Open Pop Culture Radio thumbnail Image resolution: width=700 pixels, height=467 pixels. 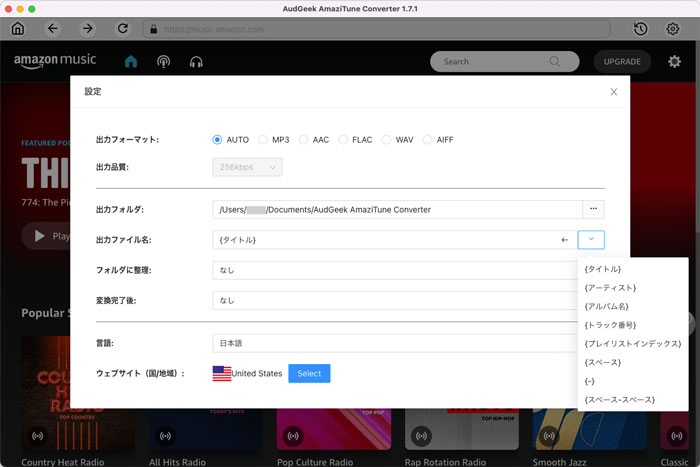(x=334, y=429)
